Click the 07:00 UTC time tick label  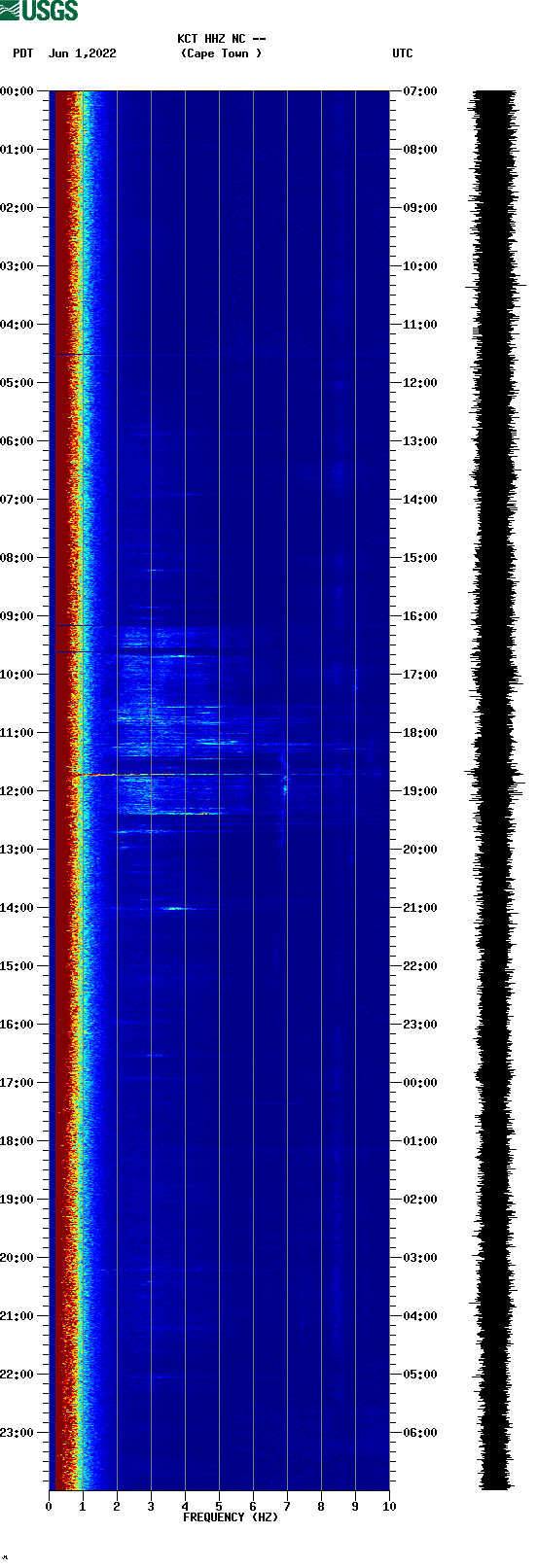420,91
